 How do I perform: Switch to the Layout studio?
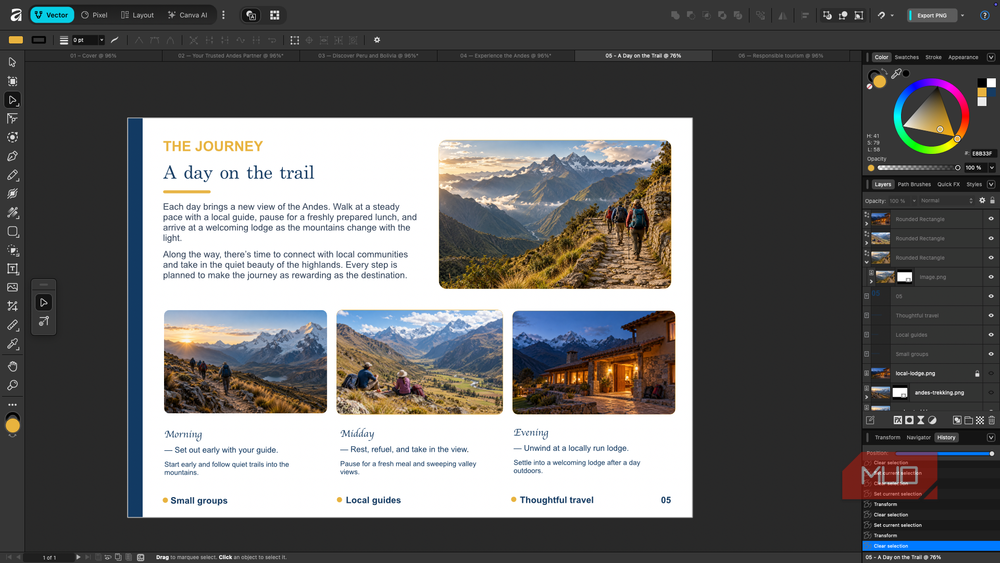(138, 15)
